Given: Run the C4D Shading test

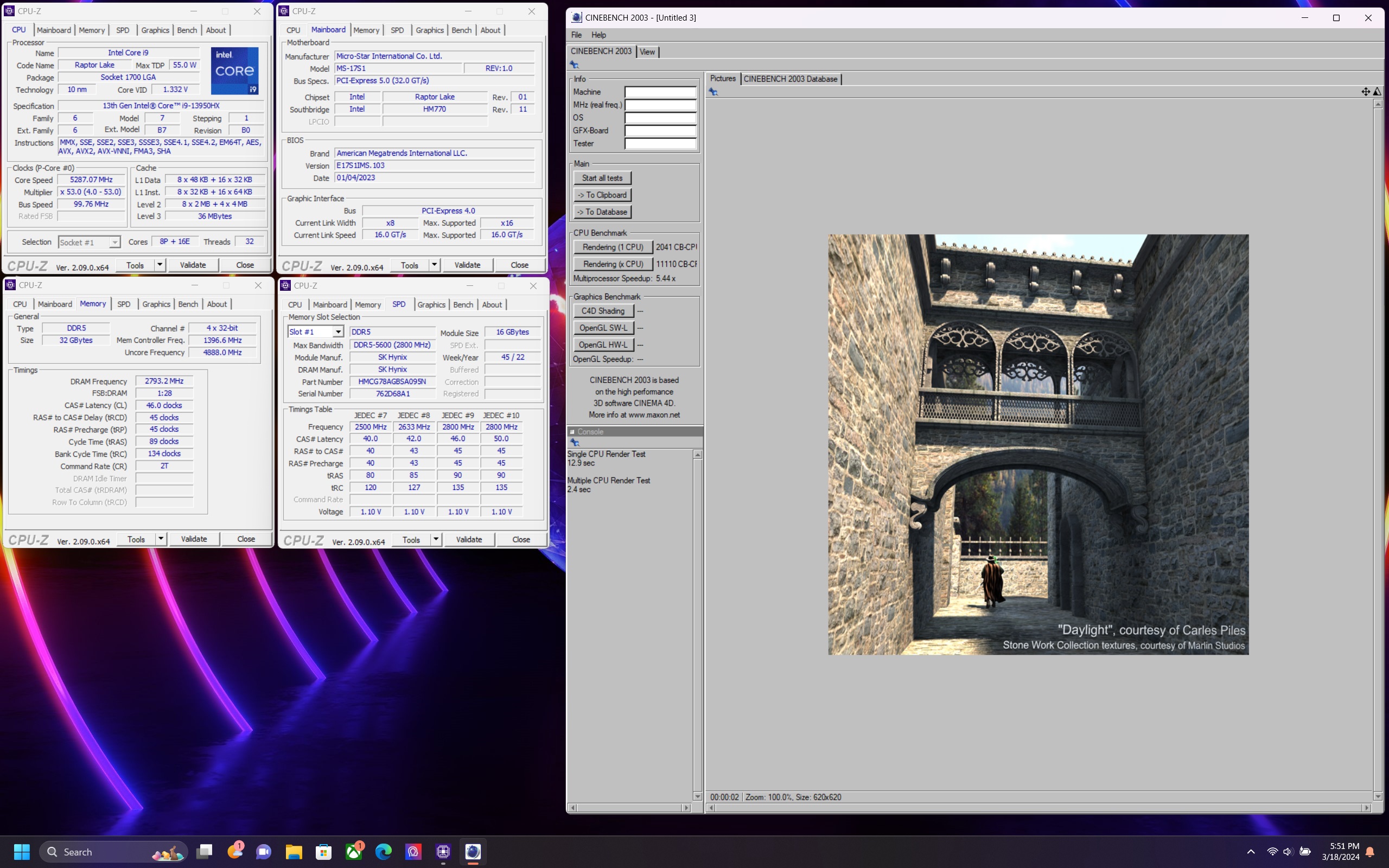Looking at the screenshot, I should point(603,310).
